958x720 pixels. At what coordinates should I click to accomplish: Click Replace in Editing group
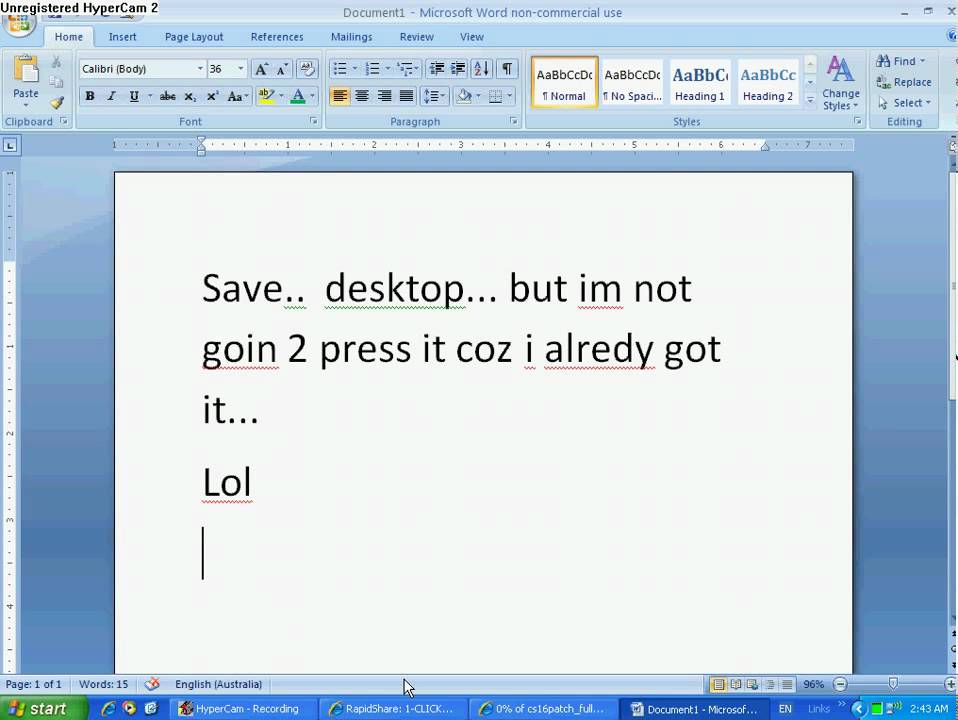[905, 83]
